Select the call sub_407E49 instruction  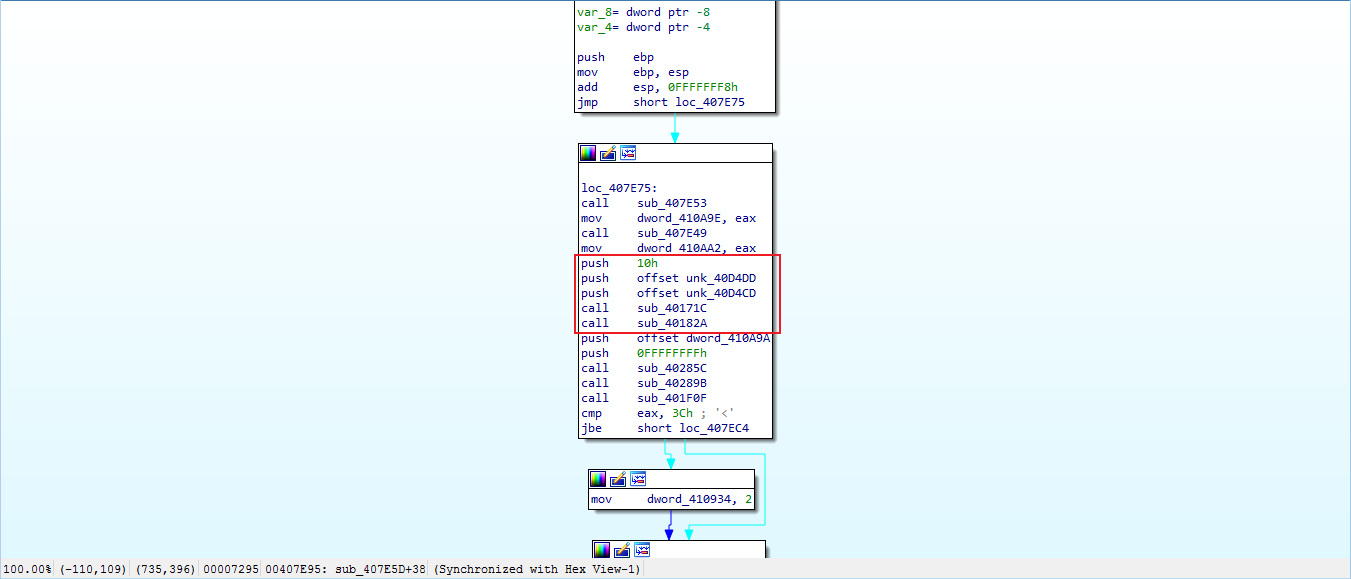[643, 233]
